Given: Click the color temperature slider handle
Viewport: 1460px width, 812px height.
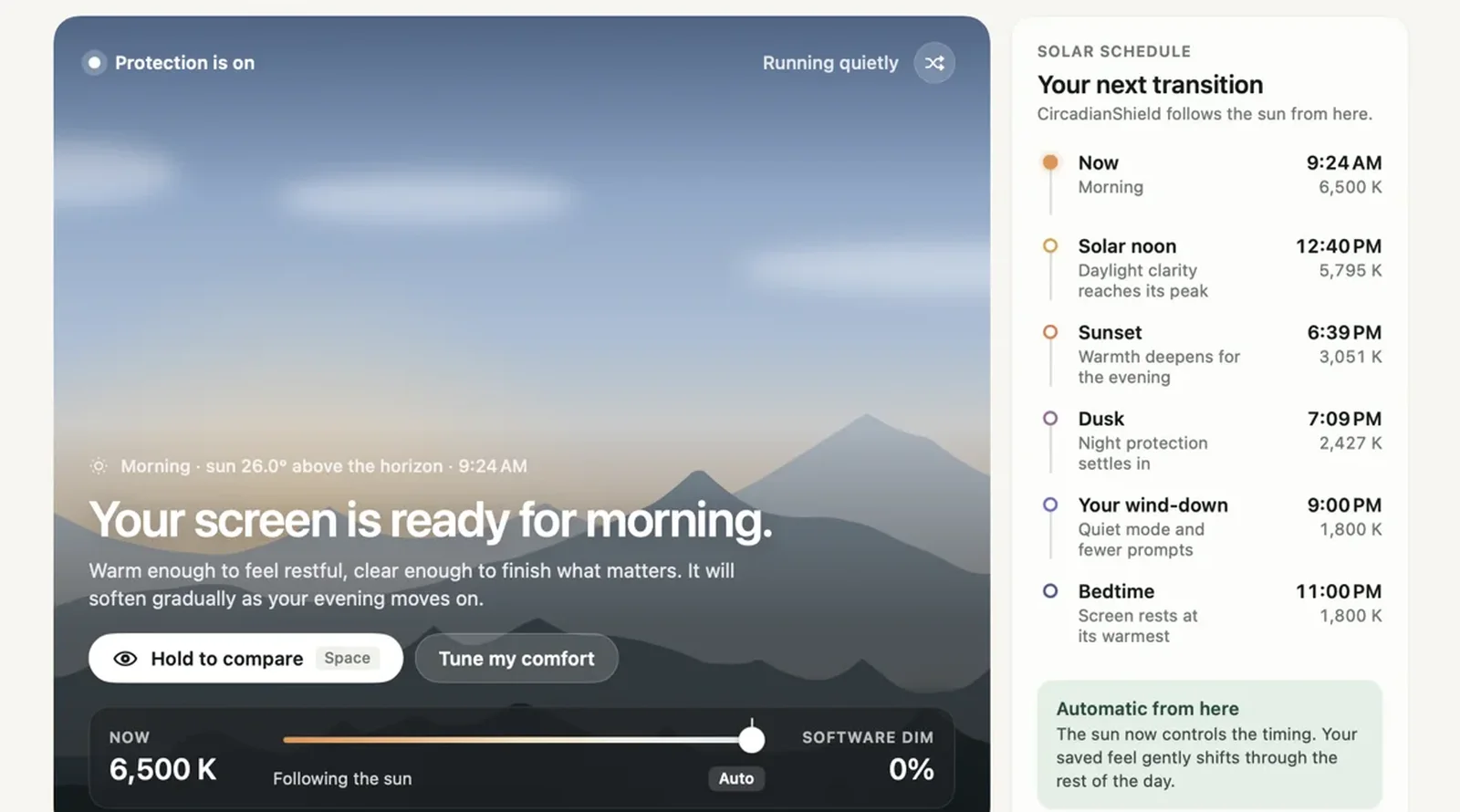Looking at the screenshot, I should tap(752, 740).
